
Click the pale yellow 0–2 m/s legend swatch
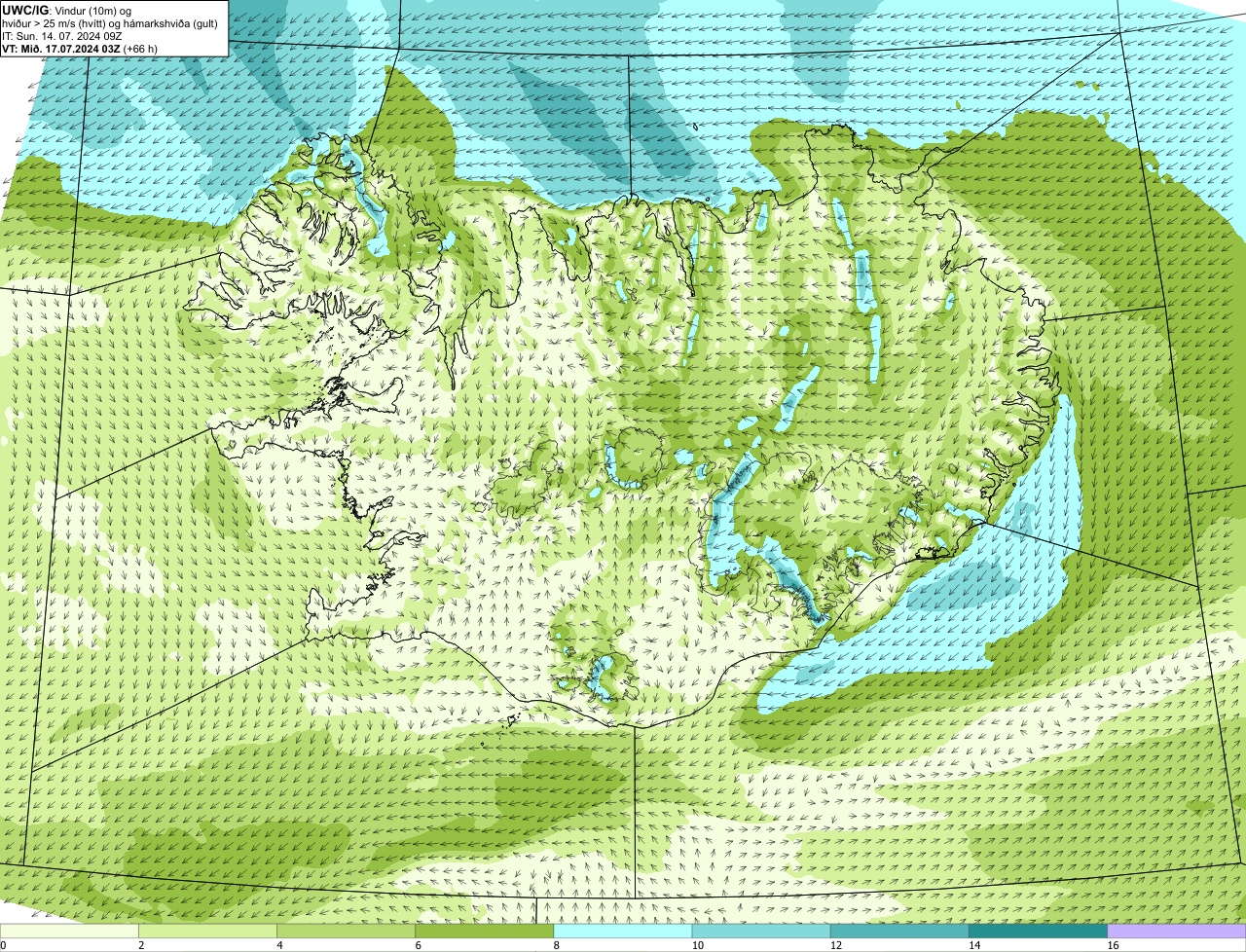[70, 931]
